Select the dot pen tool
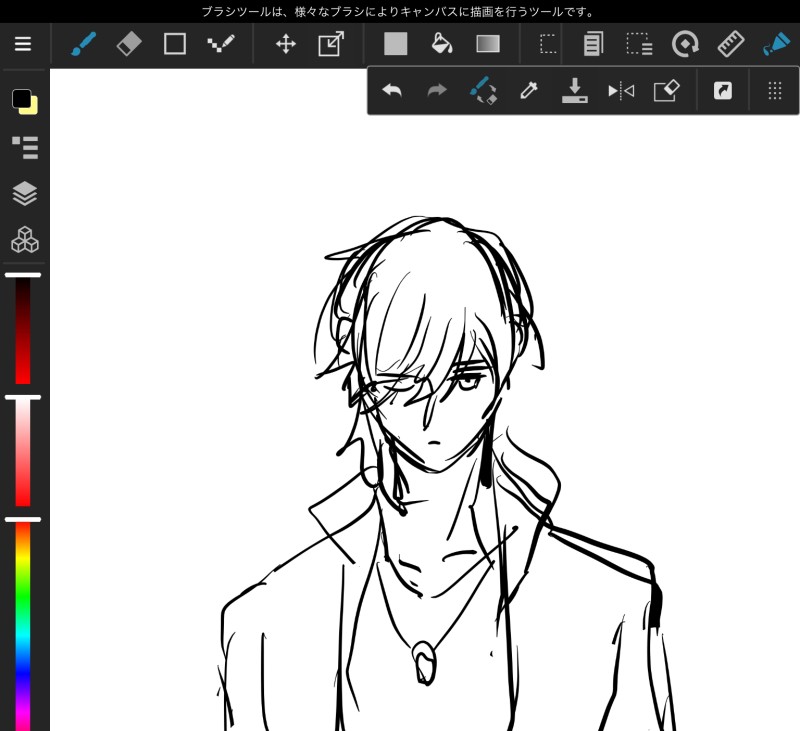 pos(221,44)
